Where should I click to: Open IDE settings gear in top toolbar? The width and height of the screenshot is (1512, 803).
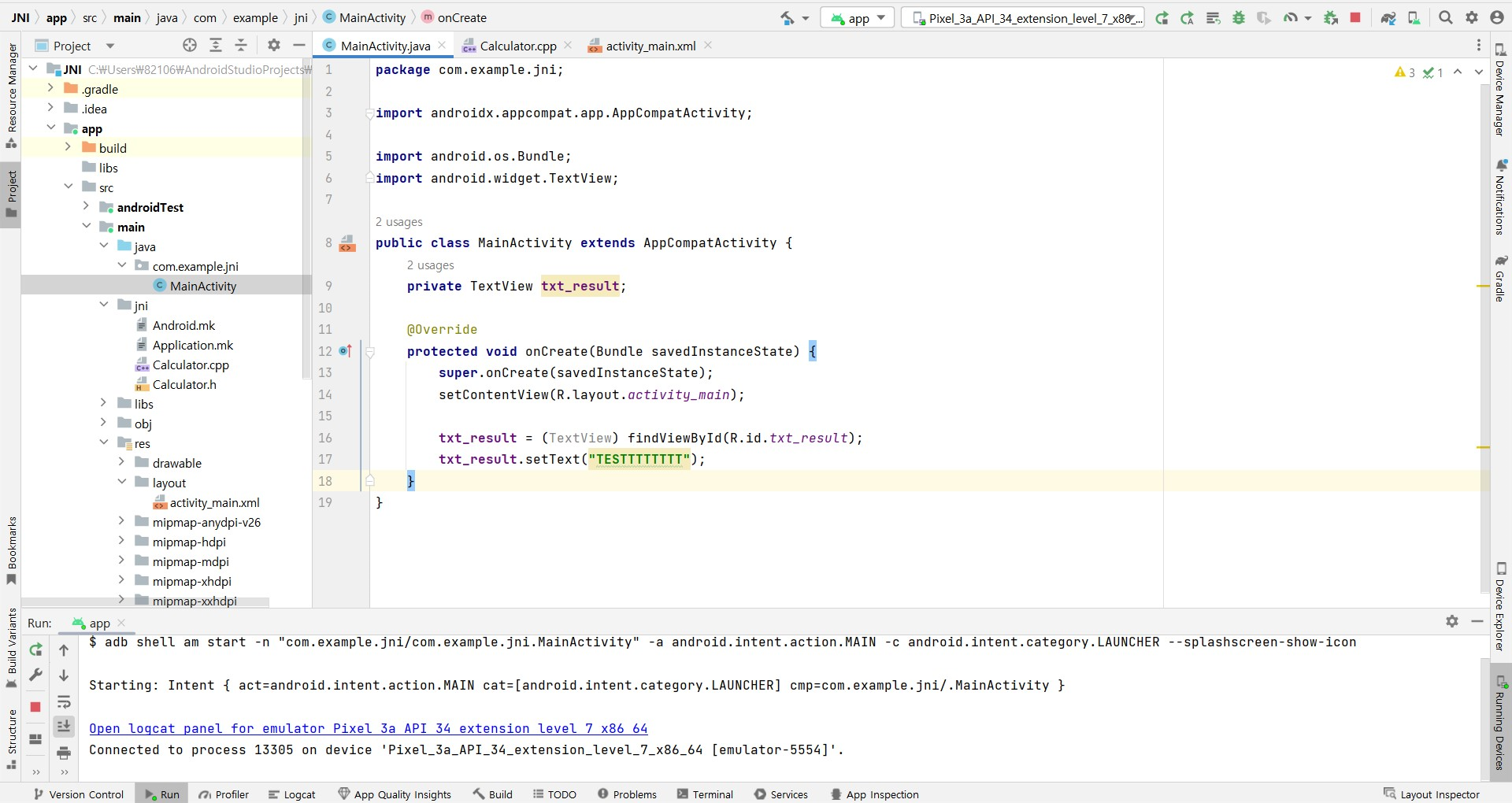[1472, 17]
